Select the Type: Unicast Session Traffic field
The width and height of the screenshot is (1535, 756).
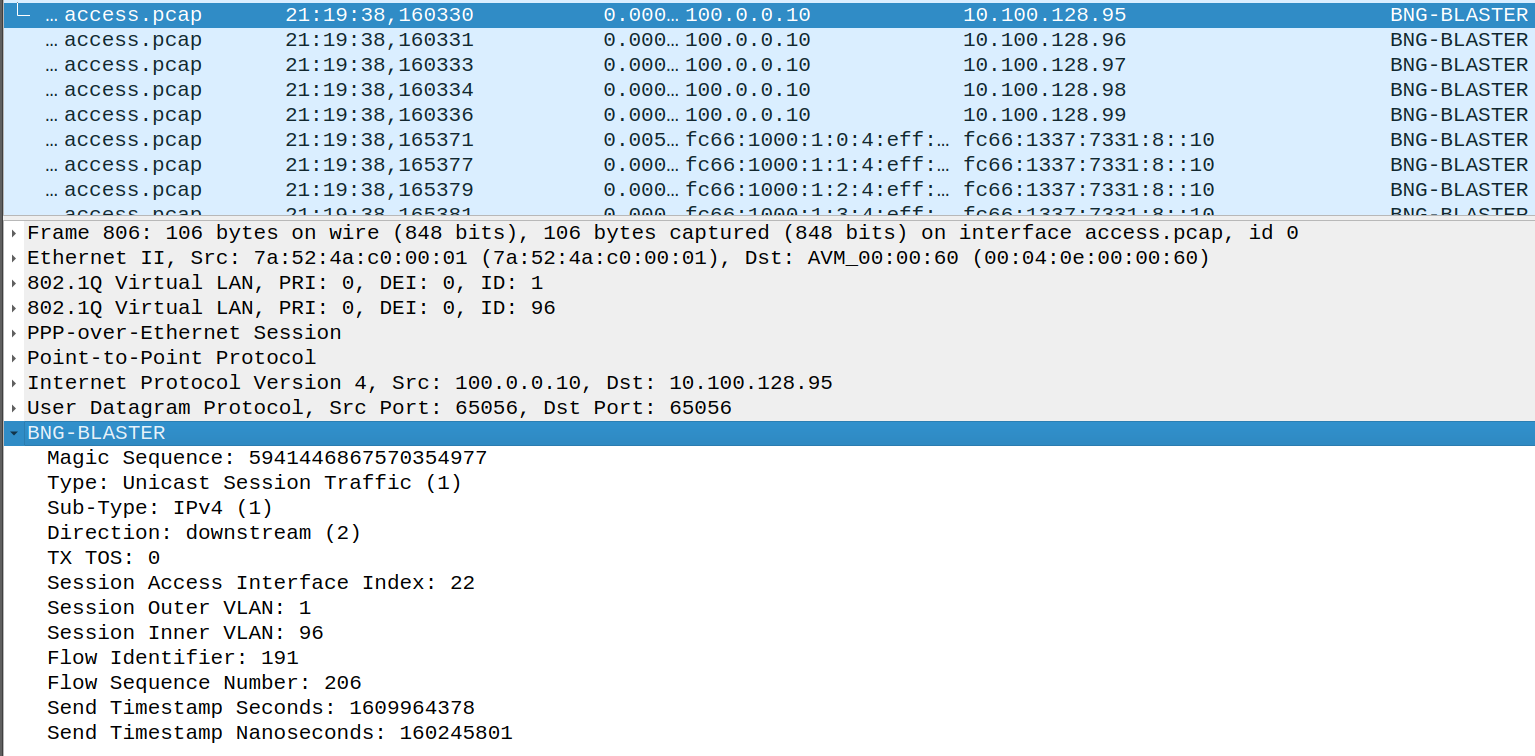[x=253, y=482]
